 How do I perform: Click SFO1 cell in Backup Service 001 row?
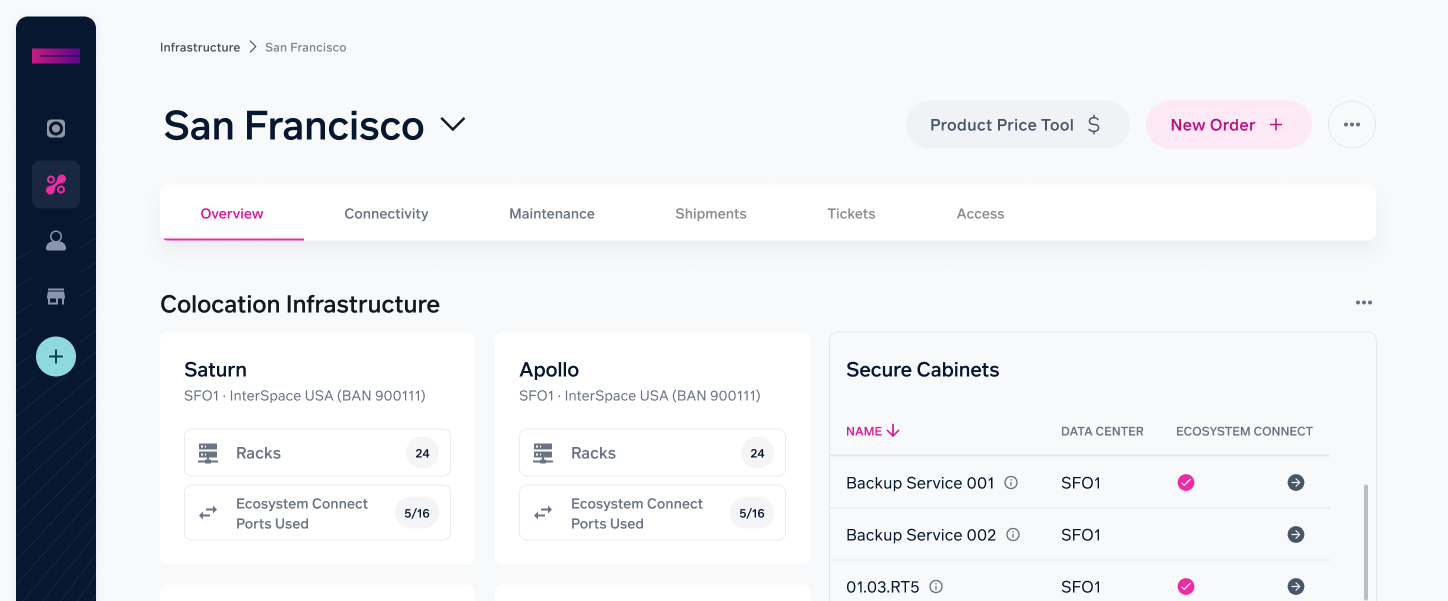coord(1081,483)
